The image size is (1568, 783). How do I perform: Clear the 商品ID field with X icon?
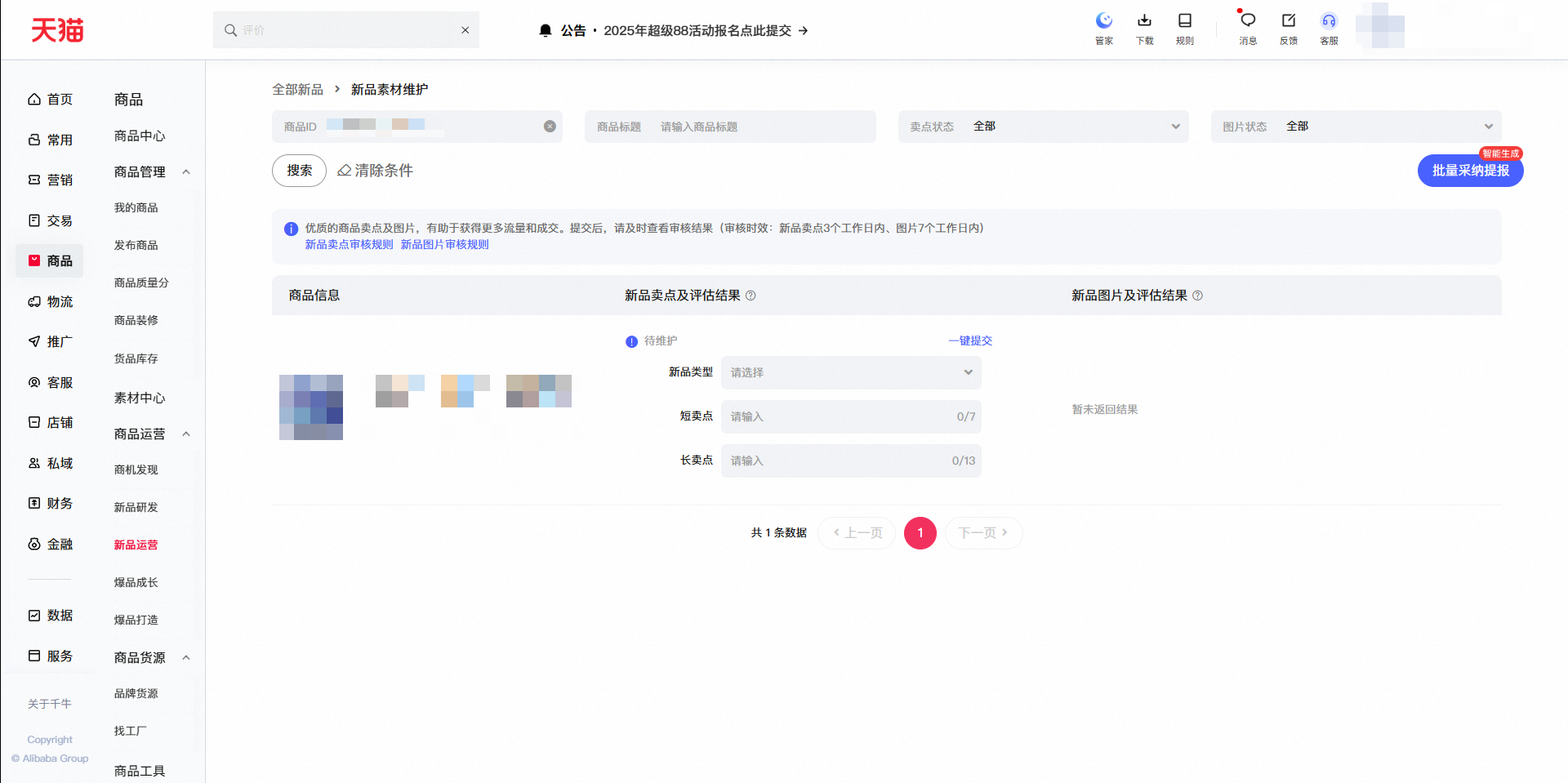pyautogui.click(x=550, y=127)
